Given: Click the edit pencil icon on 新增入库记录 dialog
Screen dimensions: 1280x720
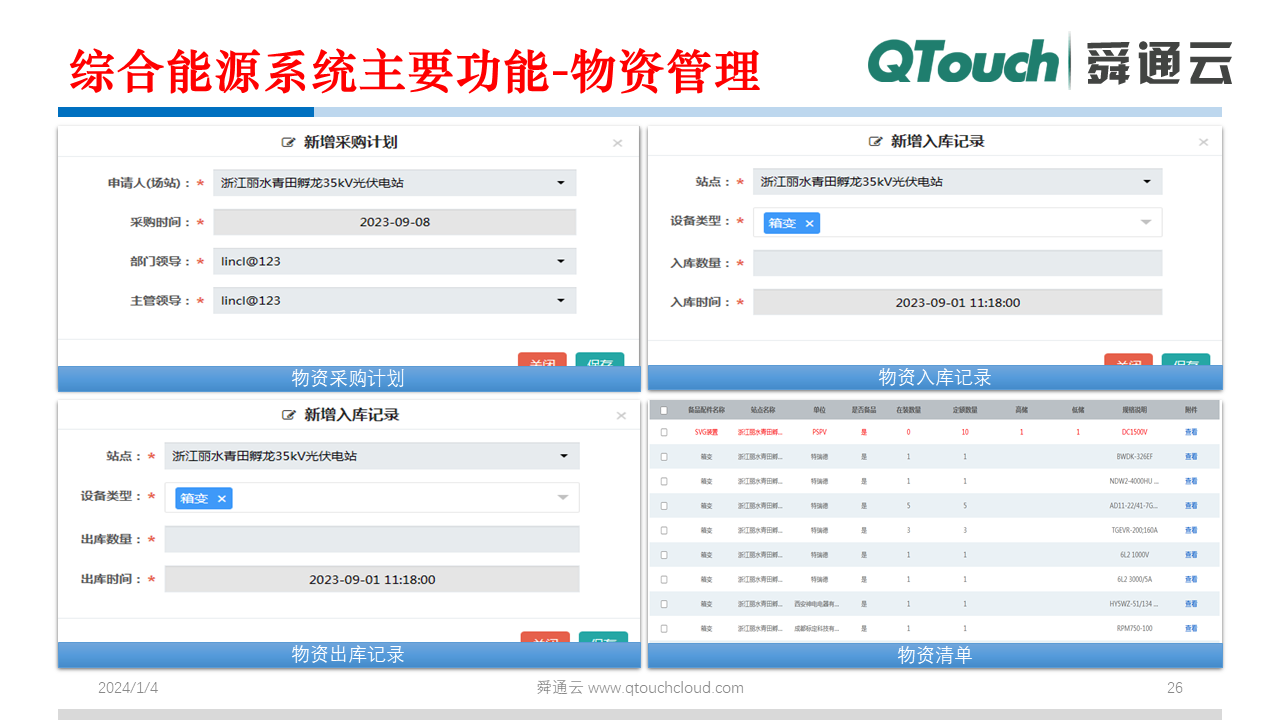Looking at the screenshot, I should coord(873,142).
